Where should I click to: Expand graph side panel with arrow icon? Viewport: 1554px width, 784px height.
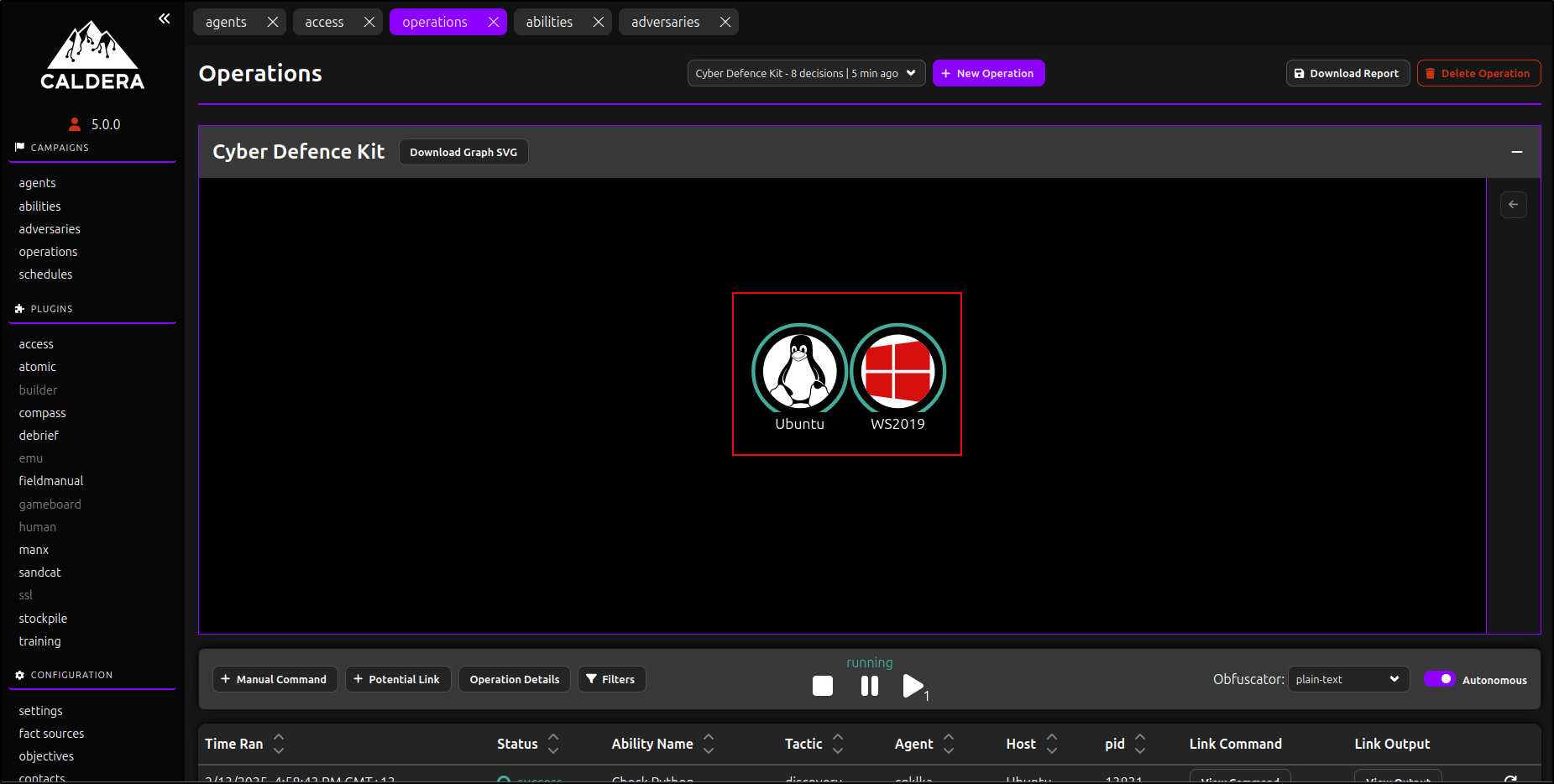pyautogui.click(x=1513, y=205)
